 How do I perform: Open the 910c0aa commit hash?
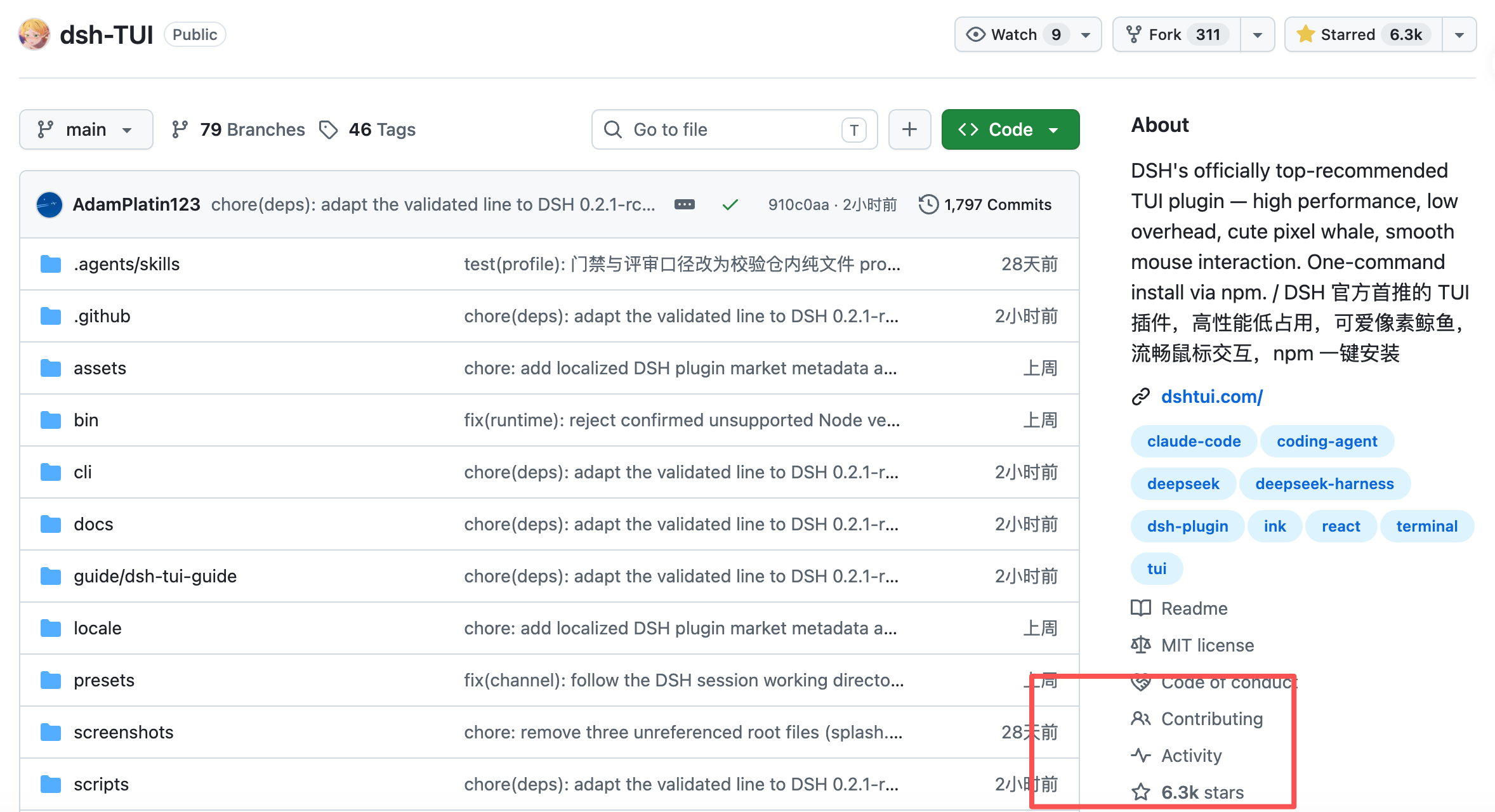(x=798, y=204)
